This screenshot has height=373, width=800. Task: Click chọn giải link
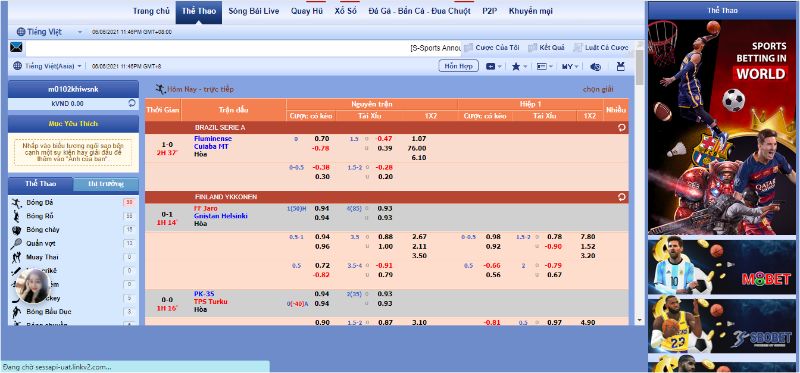(x=598, y=89)
